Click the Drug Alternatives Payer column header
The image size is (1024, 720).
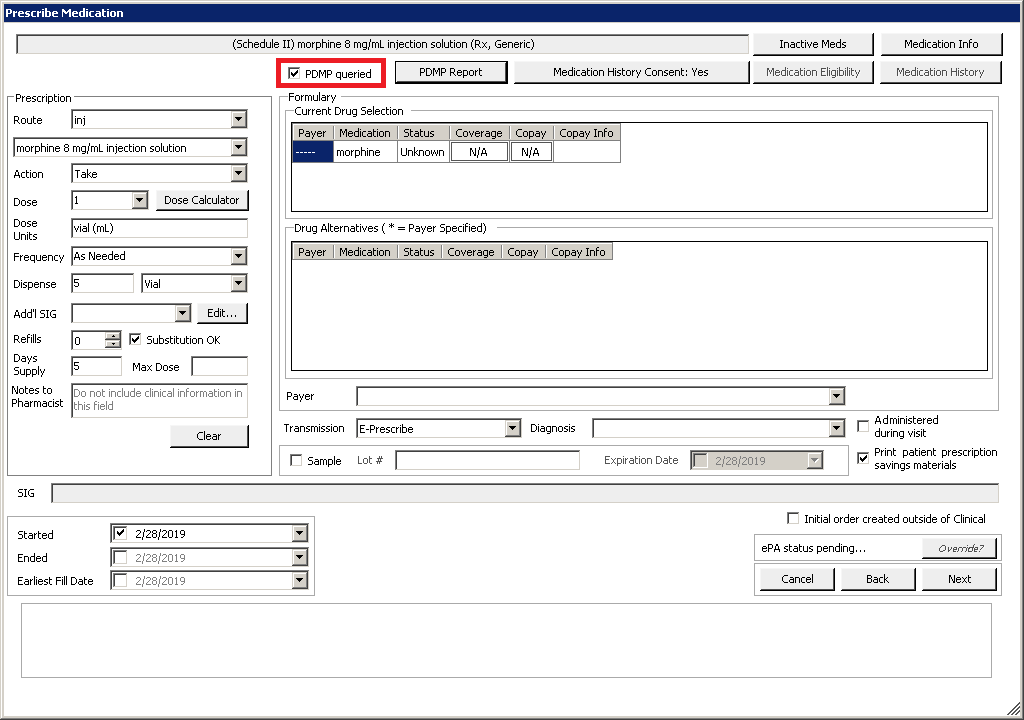click(312, 252)
